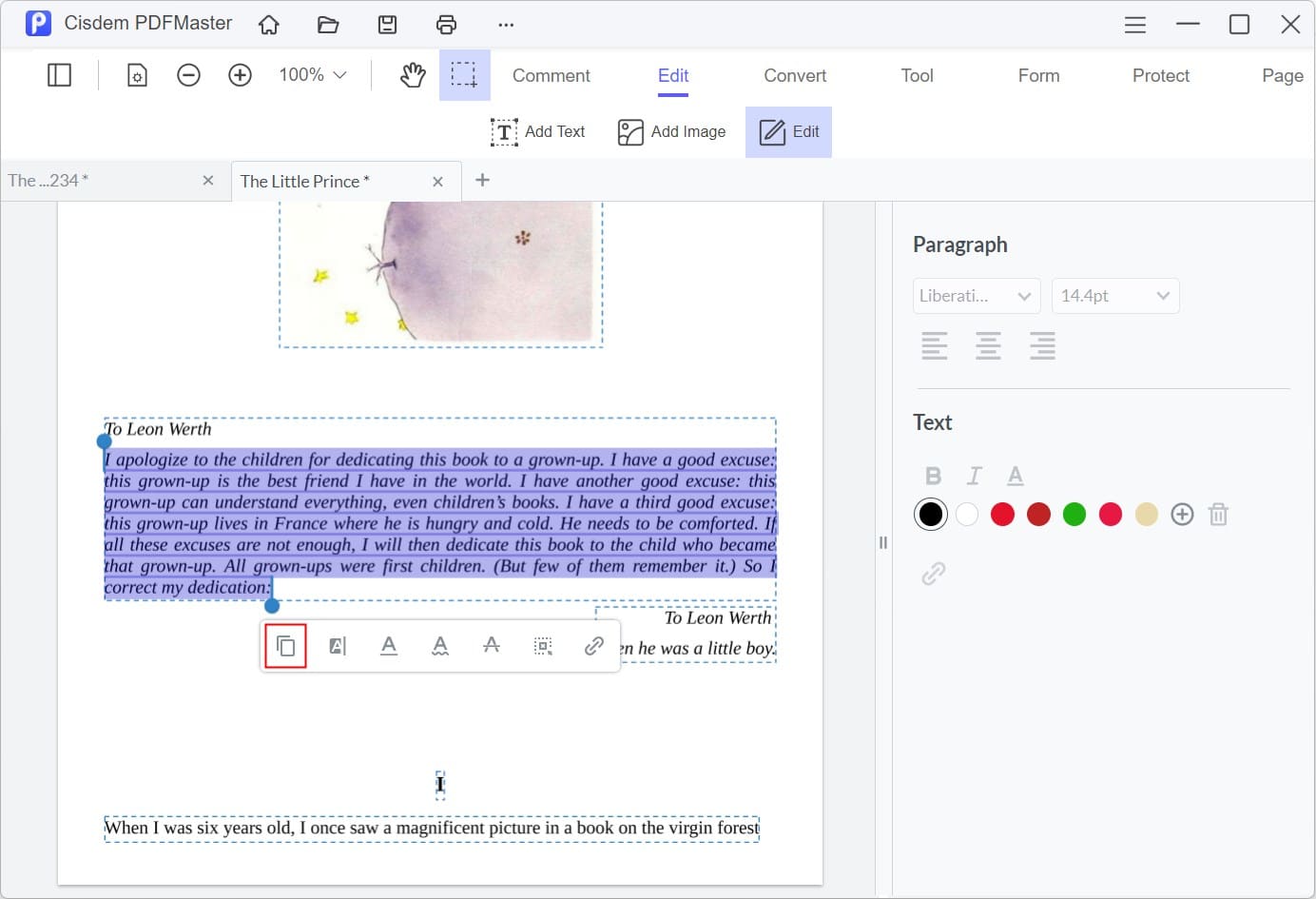
Task: Apply squiggly underline from floating toolbar
Action: tap(440, 646)
